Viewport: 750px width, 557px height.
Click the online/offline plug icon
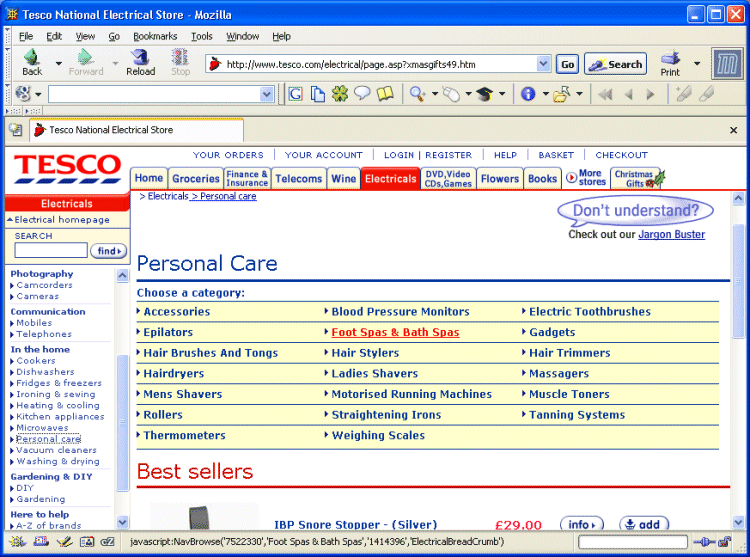point(704,542)
